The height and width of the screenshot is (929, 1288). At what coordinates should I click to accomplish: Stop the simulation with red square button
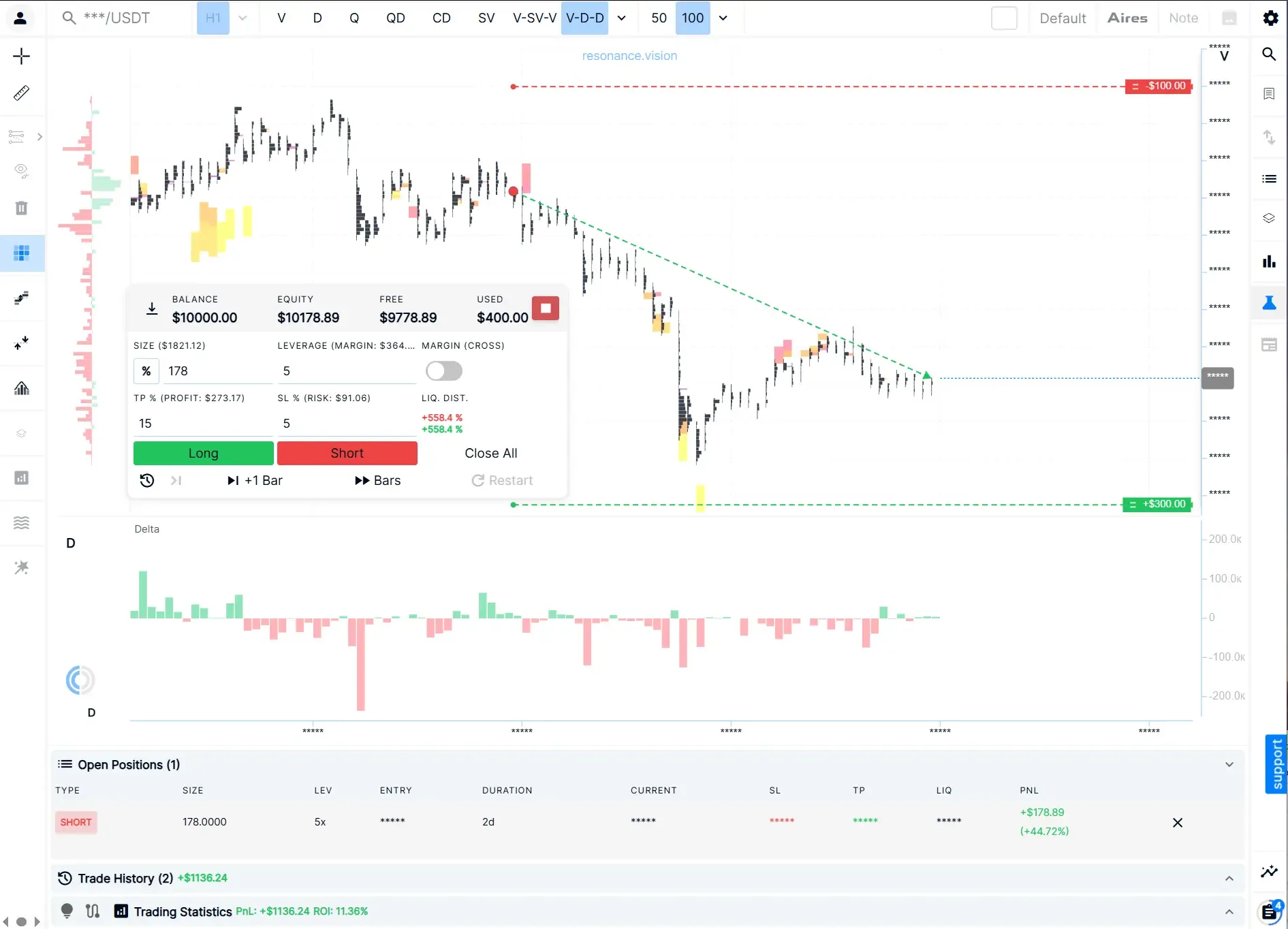(x=546, y=309)
